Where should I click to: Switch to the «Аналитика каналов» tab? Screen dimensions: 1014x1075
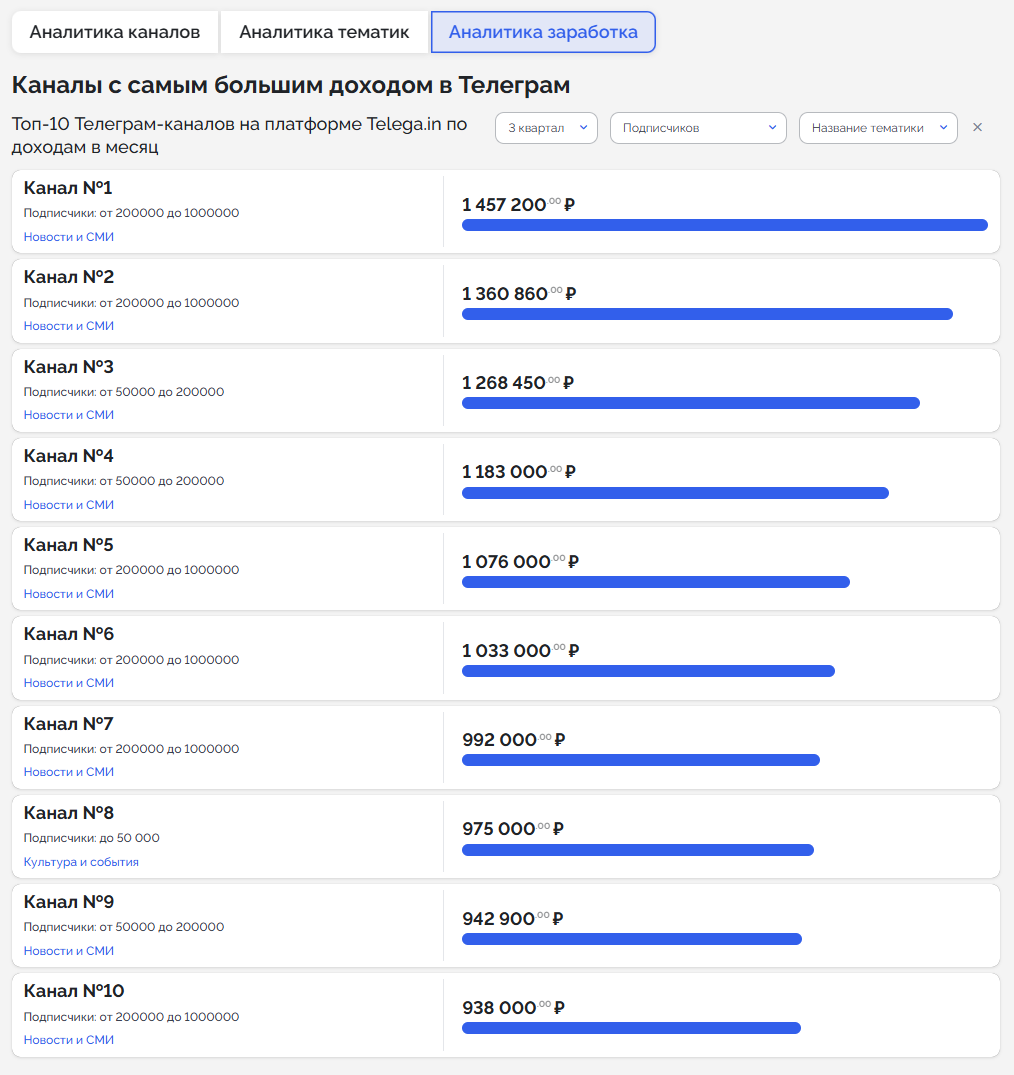click(115, 32)
